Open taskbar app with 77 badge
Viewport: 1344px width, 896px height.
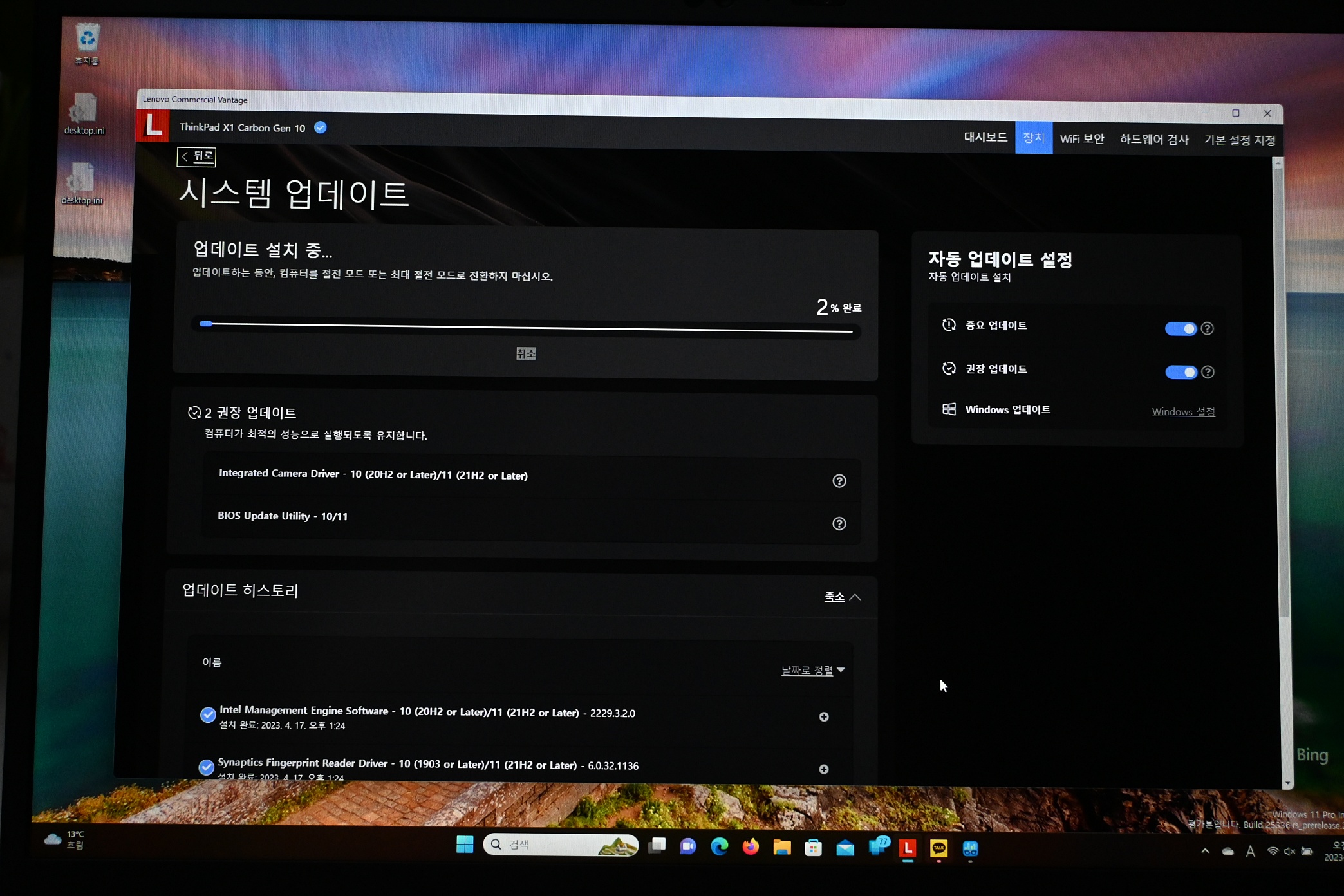tap(878, 846)
